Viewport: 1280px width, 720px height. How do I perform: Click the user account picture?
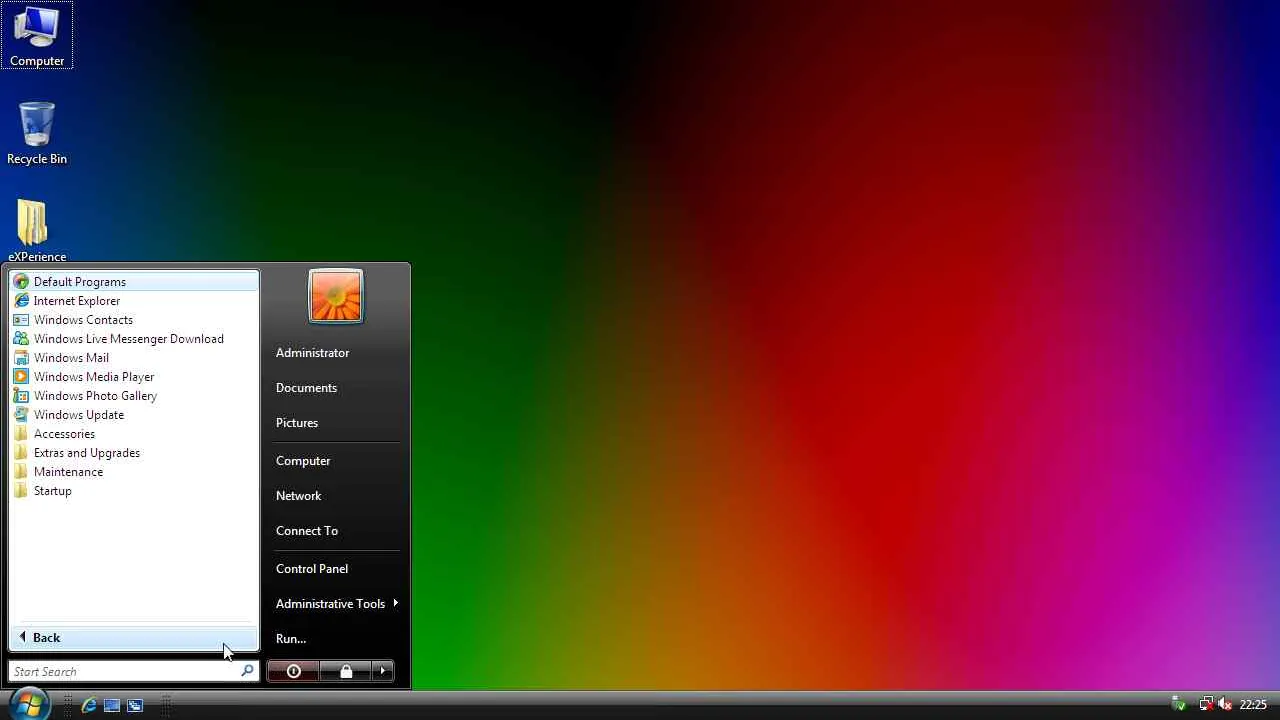336,296
